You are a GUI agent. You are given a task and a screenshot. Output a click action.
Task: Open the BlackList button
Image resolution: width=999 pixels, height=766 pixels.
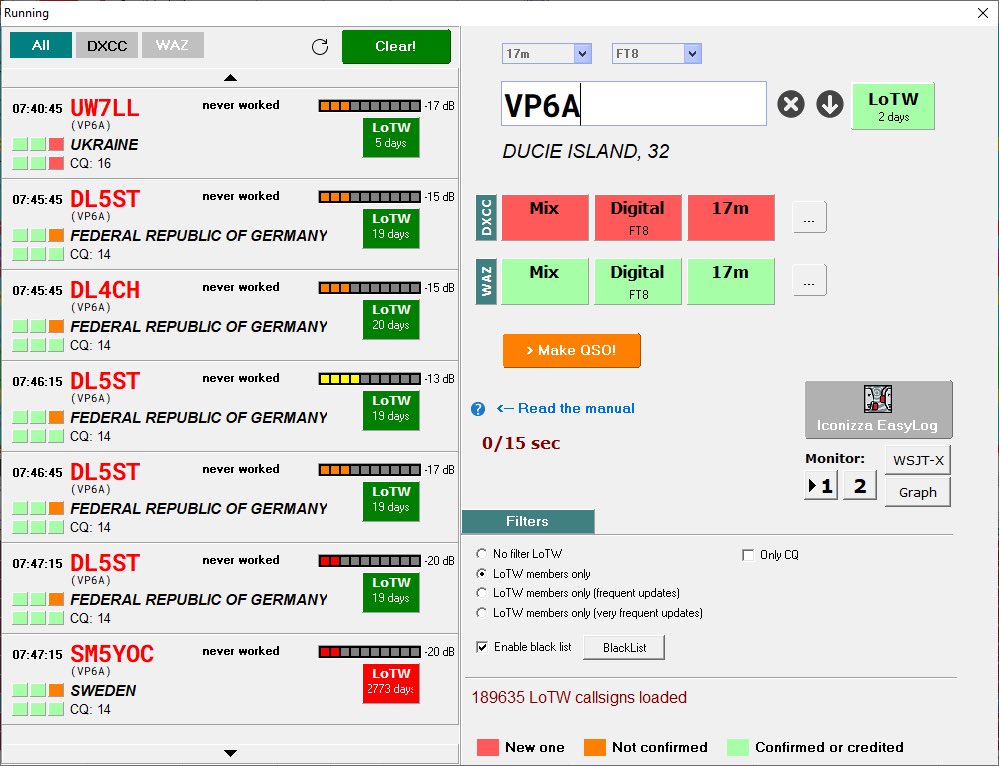(624, 647)
